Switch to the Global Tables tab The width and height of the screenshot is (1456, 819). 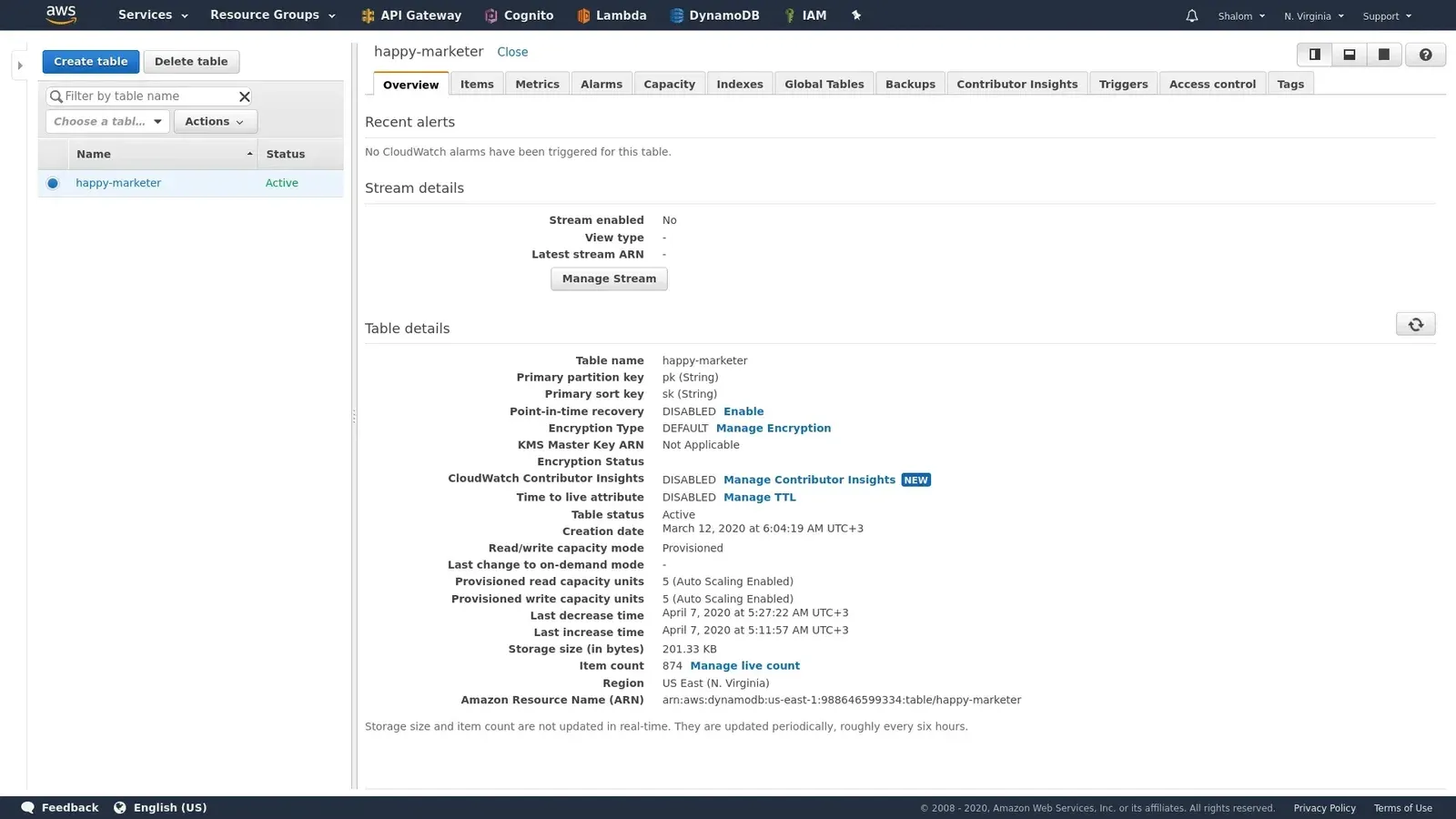824,84
